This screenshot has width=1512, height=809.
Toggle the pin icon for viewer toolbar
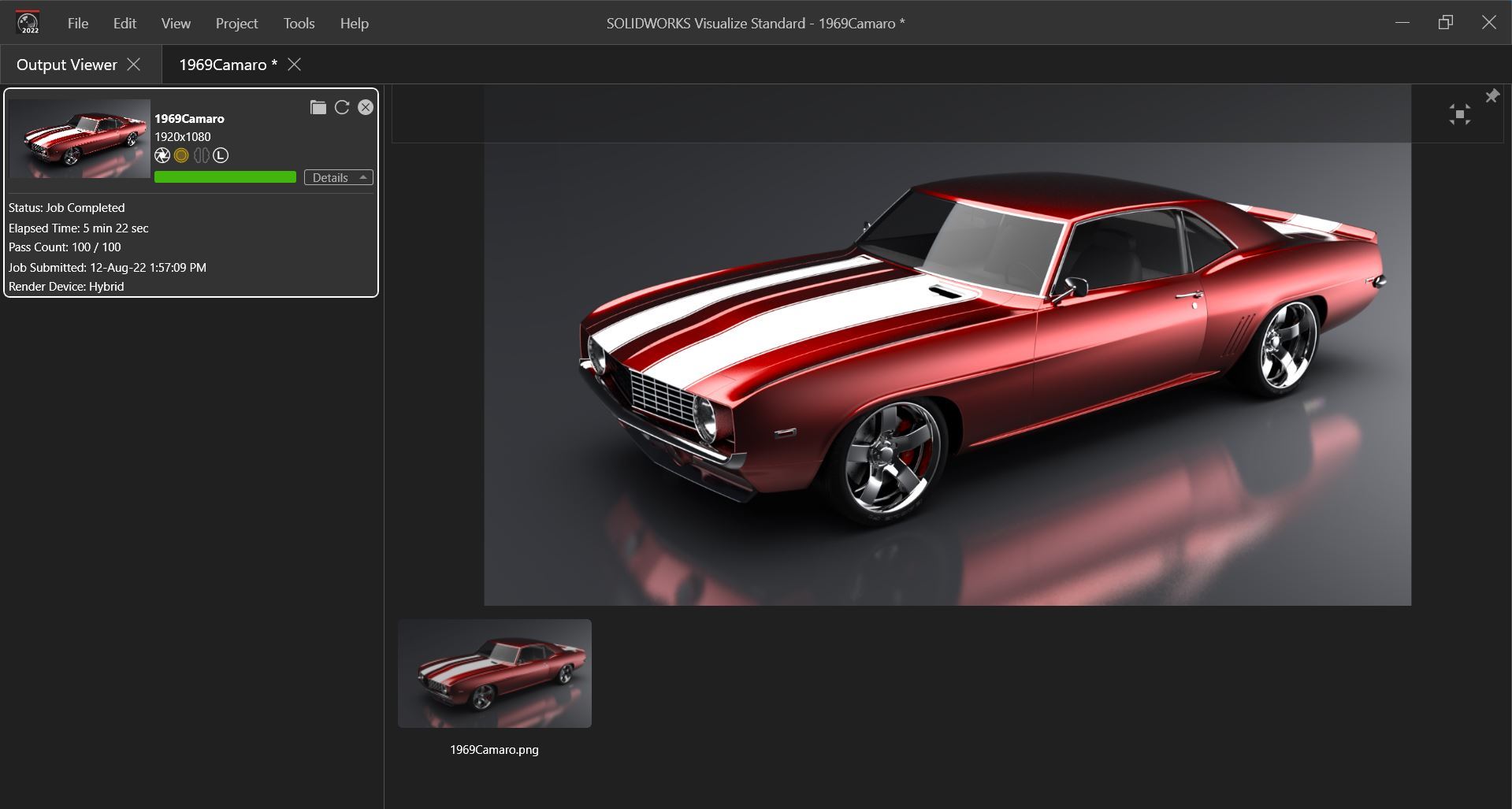pos(1492,96)
